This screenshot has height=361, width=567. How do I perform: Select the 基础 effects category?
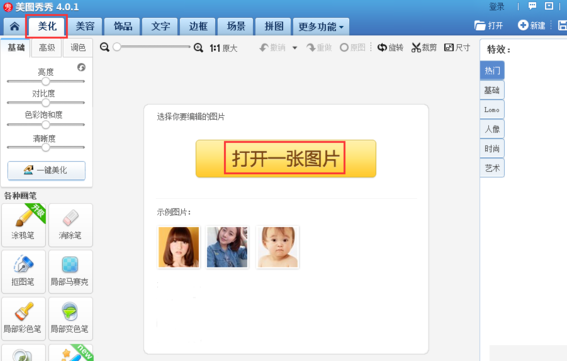pyautogui.click(x=492, y=90)
